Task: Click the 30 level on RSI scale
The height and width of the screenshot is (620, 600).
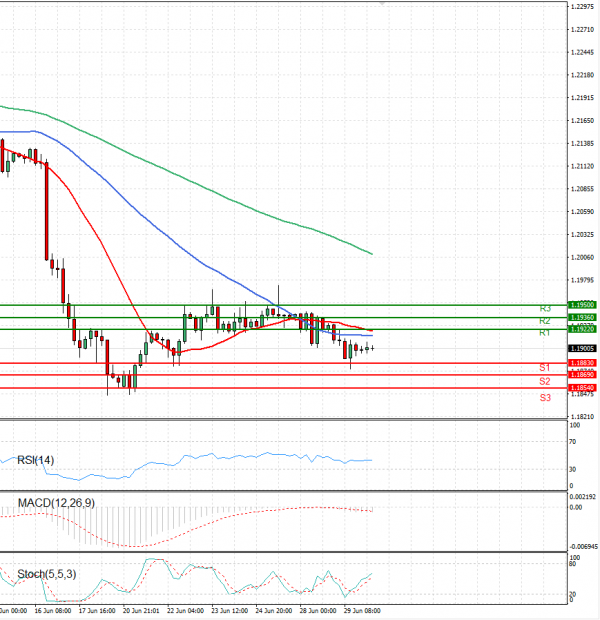Action: coord(572,470)
